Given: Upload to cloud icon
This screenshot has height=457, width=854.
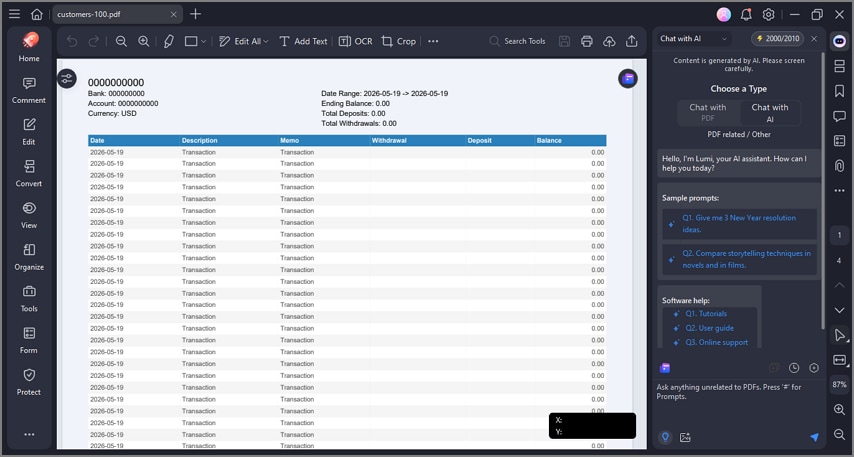Looking at the screenshot, I should point(609,41).
